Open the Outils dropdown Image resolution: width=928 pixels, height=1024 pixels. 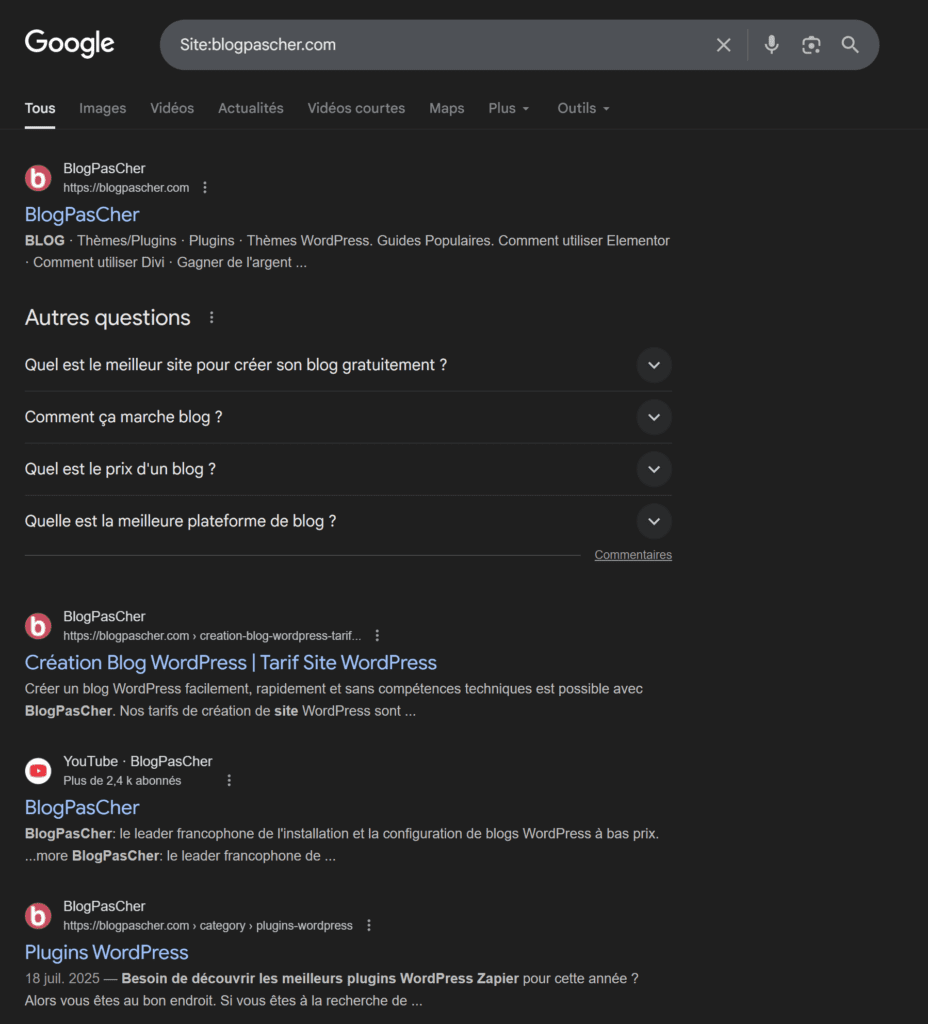pyautogui.click(x=583, y=108)
